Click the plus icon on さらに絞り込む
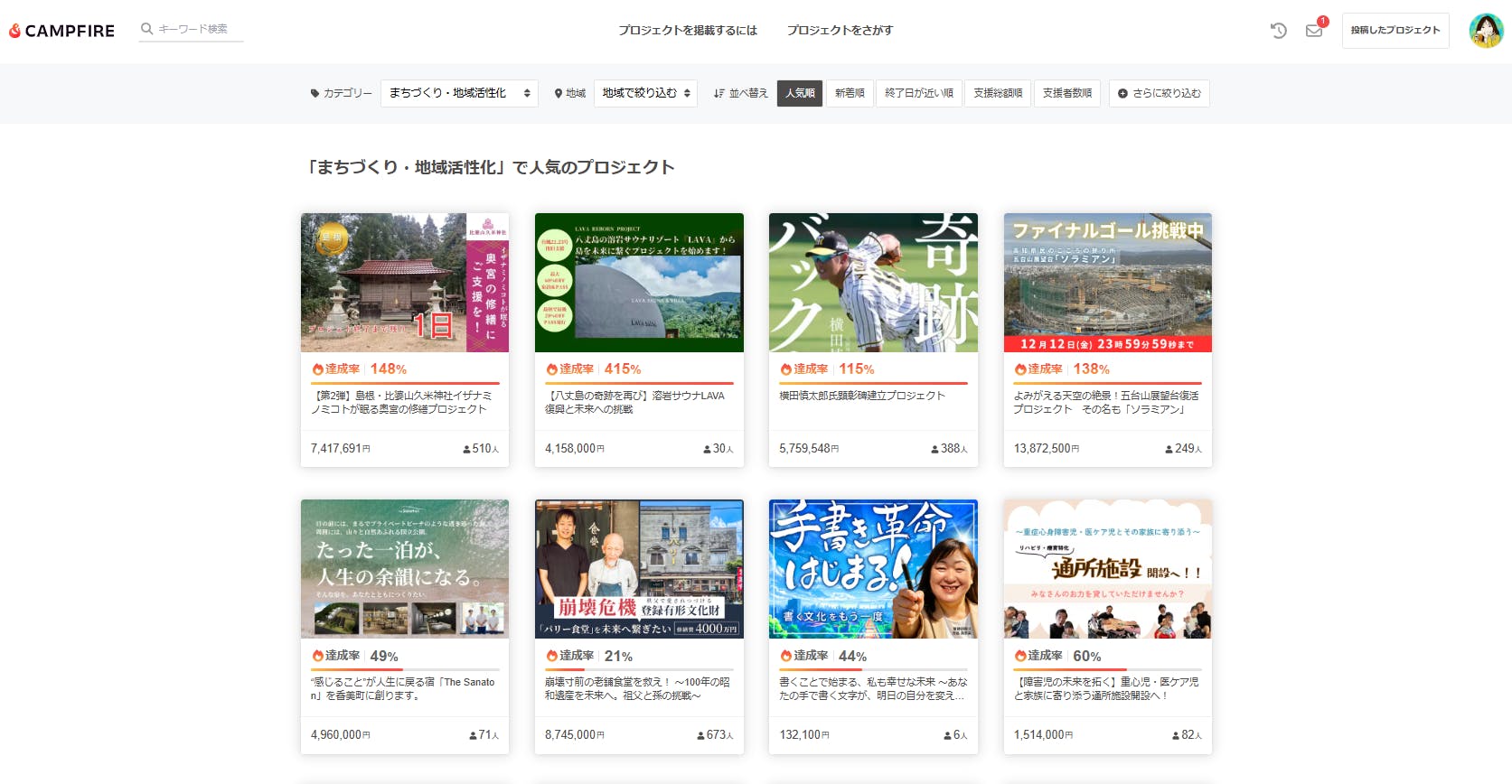 tap(1122, 93)
